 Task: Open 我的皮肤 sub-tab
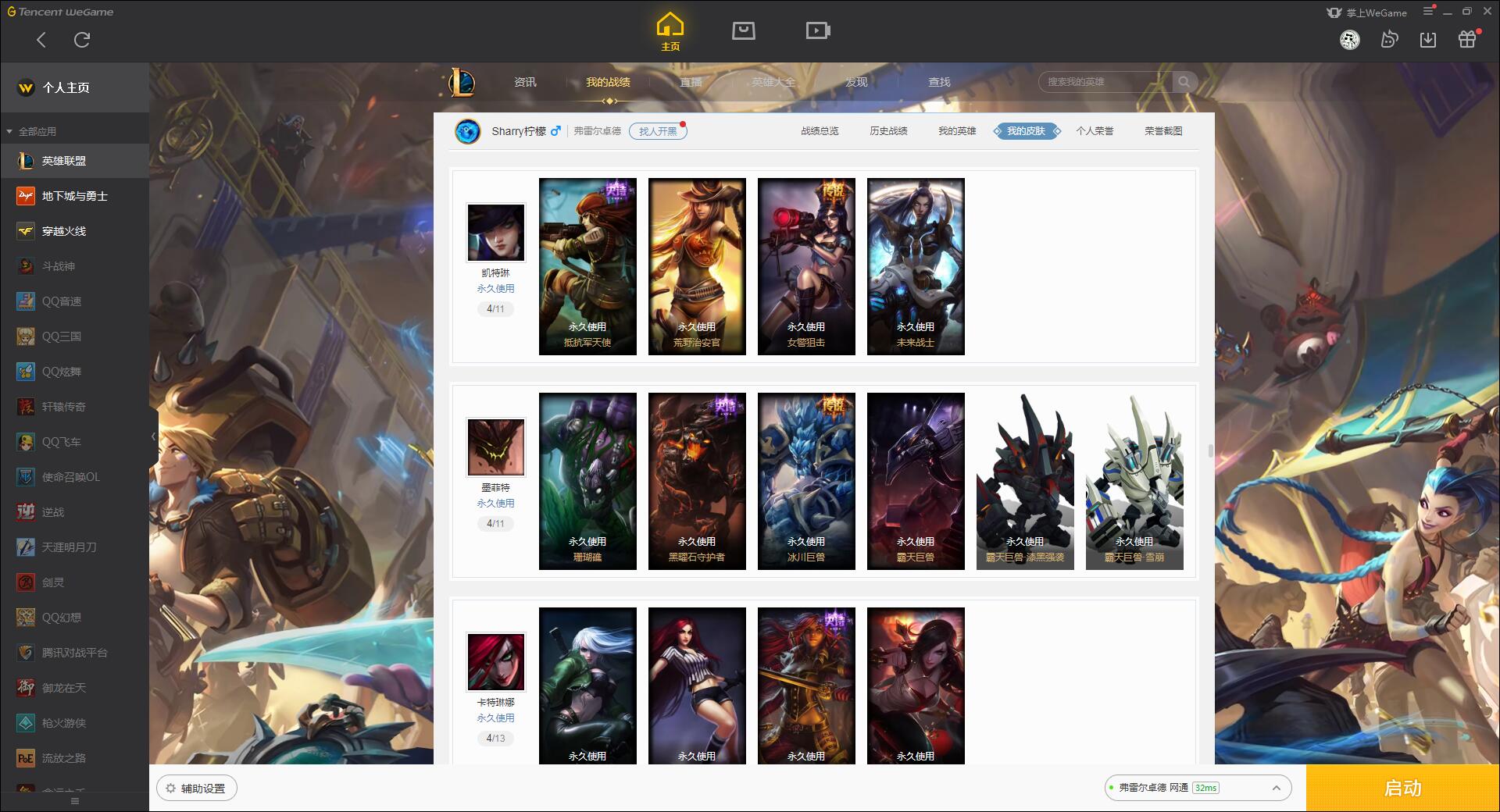pos(1027,131)
